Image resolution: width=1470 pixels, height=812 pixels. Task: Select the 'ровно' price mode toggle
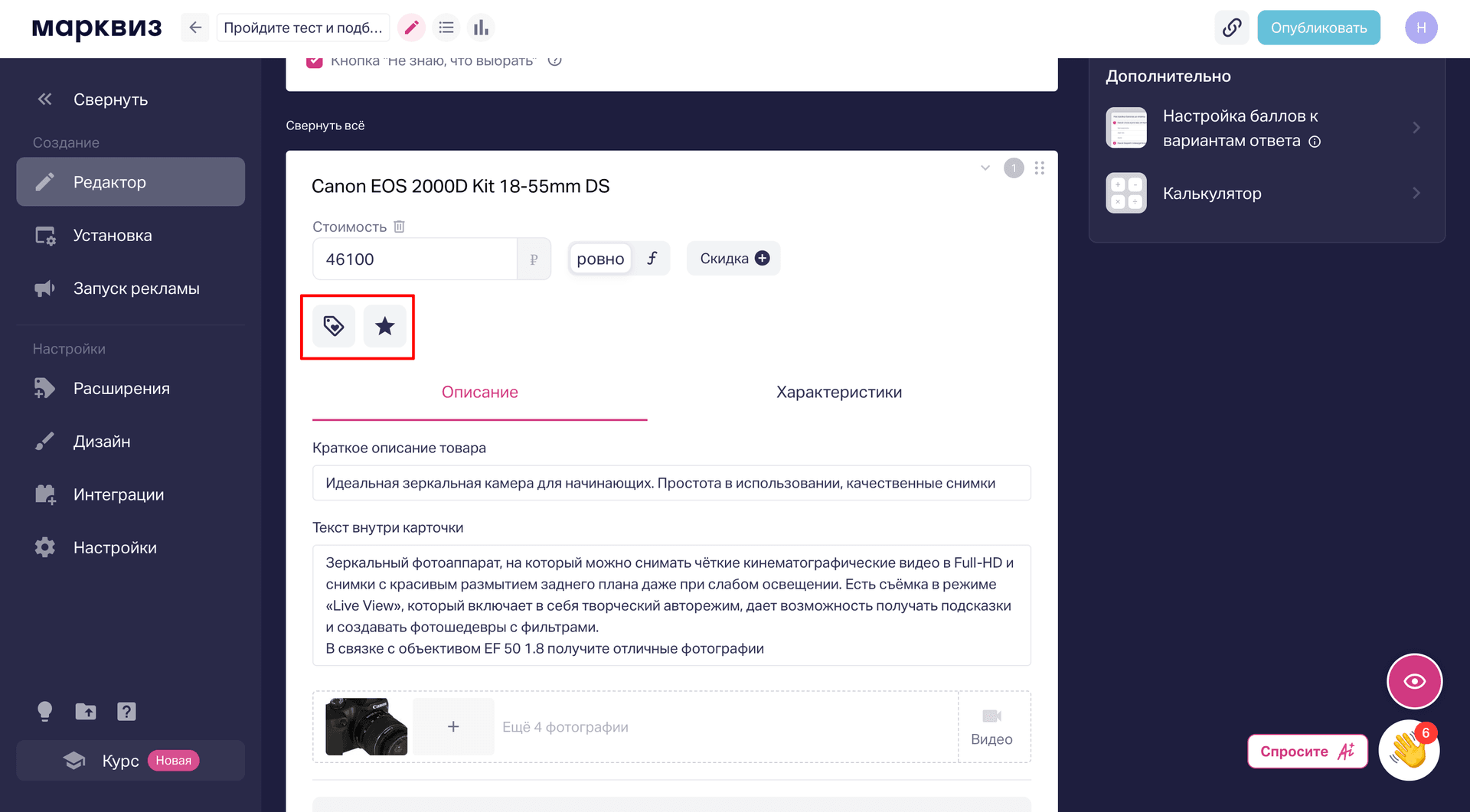point(600,259)
